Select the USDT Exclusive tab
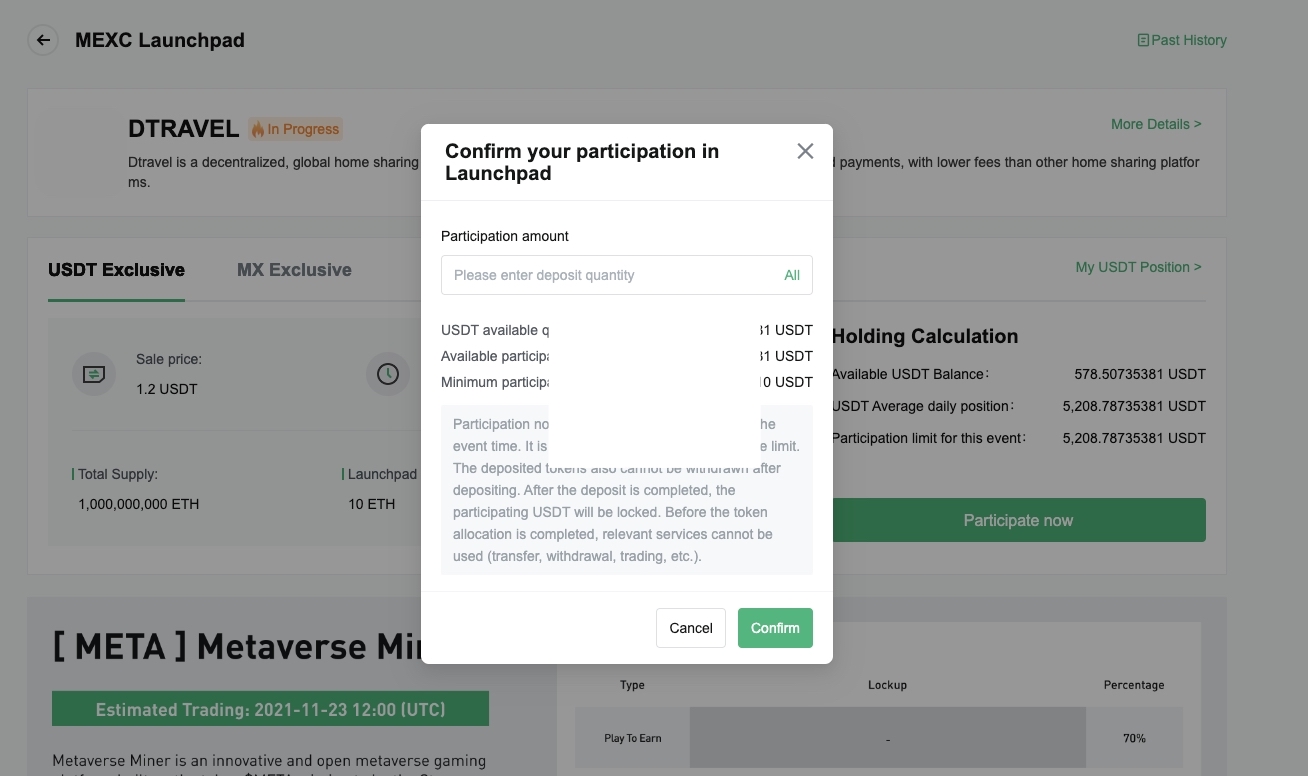Viewport: 1308px width, 776px height. pos(116,270)
